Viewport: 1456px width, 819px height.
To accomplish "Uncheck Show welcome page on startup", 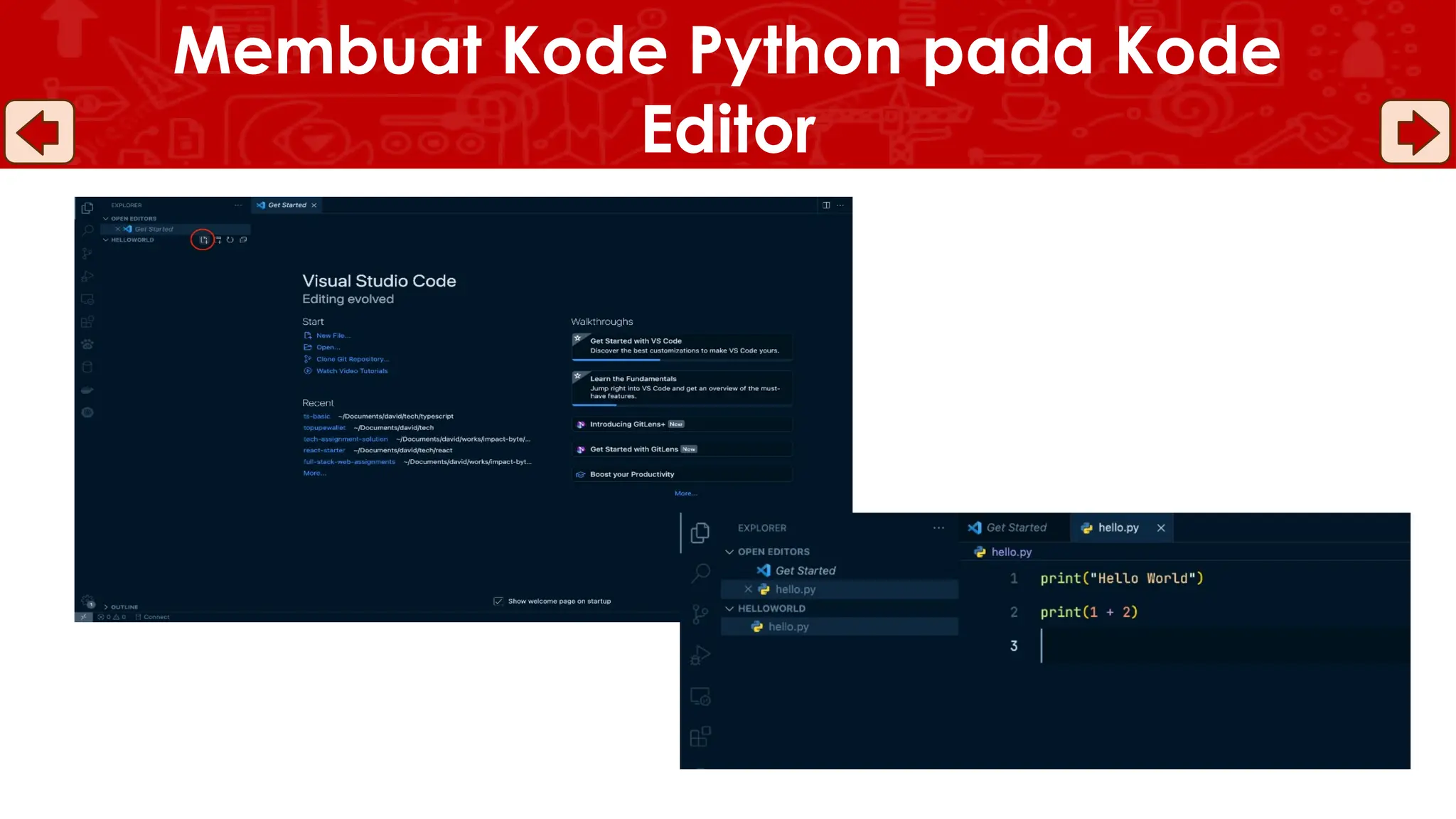I will [x=498, y=601].
